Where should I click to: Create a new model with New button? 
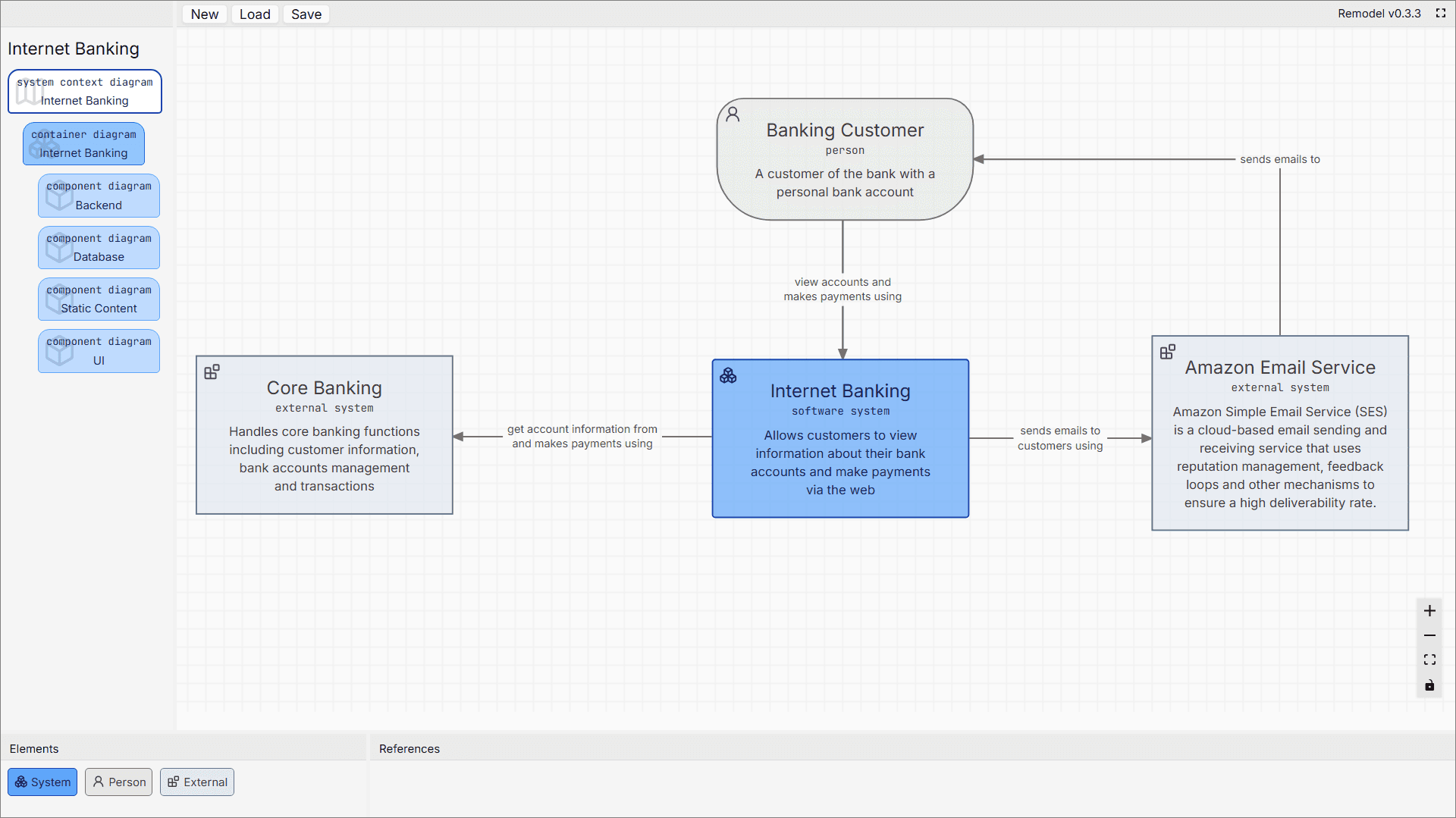(204, 14)
